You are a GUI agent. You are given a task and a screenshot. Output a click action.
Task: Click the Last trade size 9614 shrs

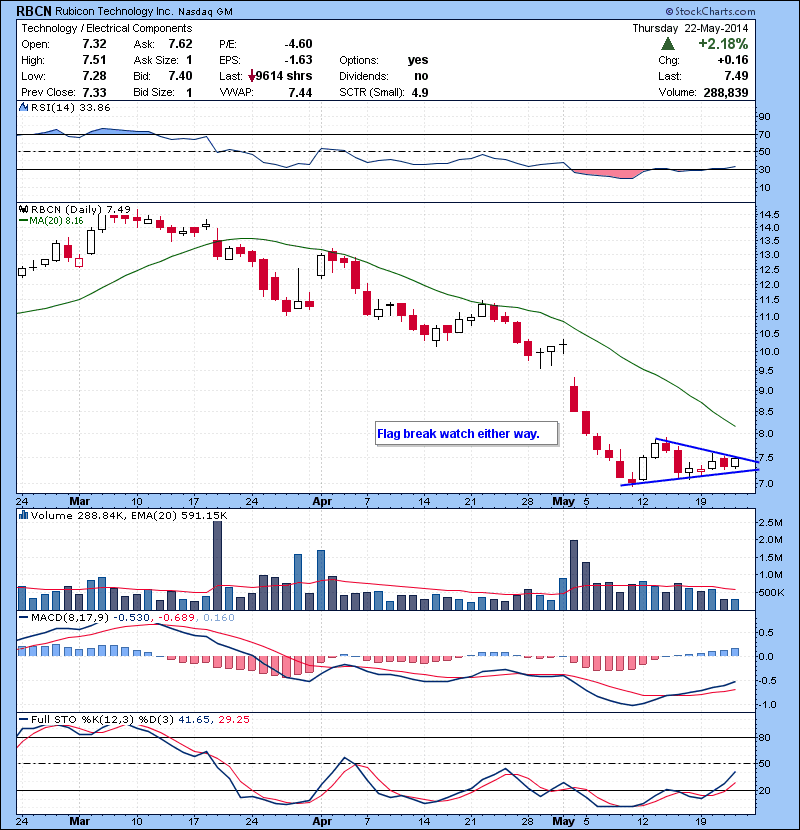(284, 76)
